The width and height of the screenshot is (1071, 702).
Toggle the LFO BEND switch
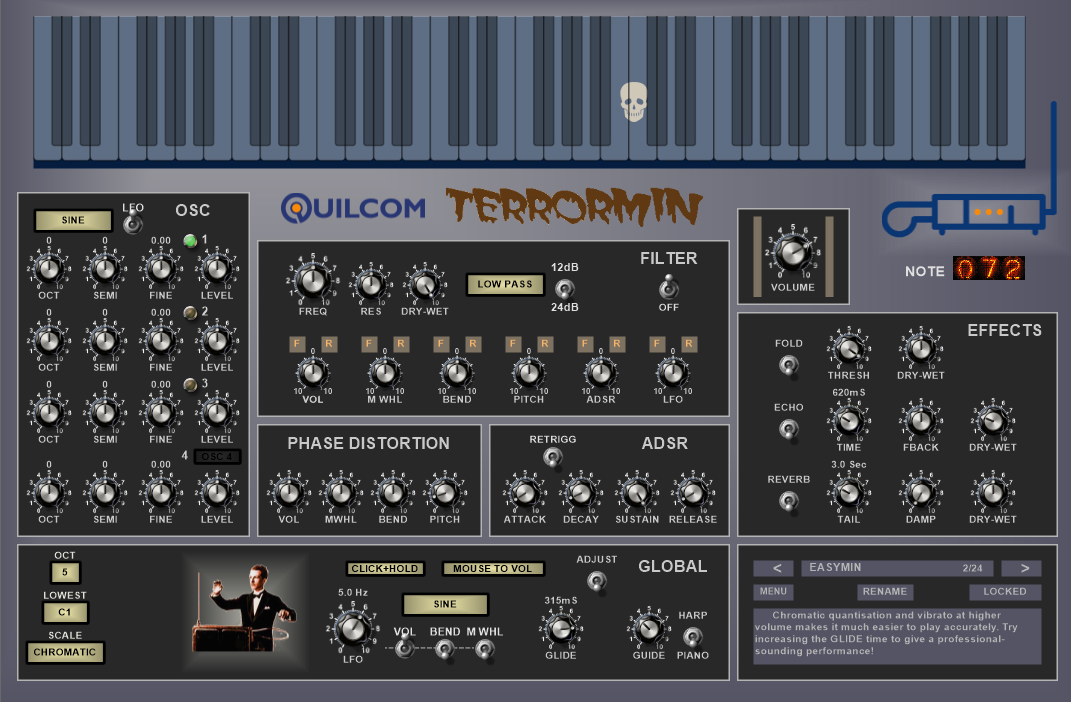click(x=445, y=649)
